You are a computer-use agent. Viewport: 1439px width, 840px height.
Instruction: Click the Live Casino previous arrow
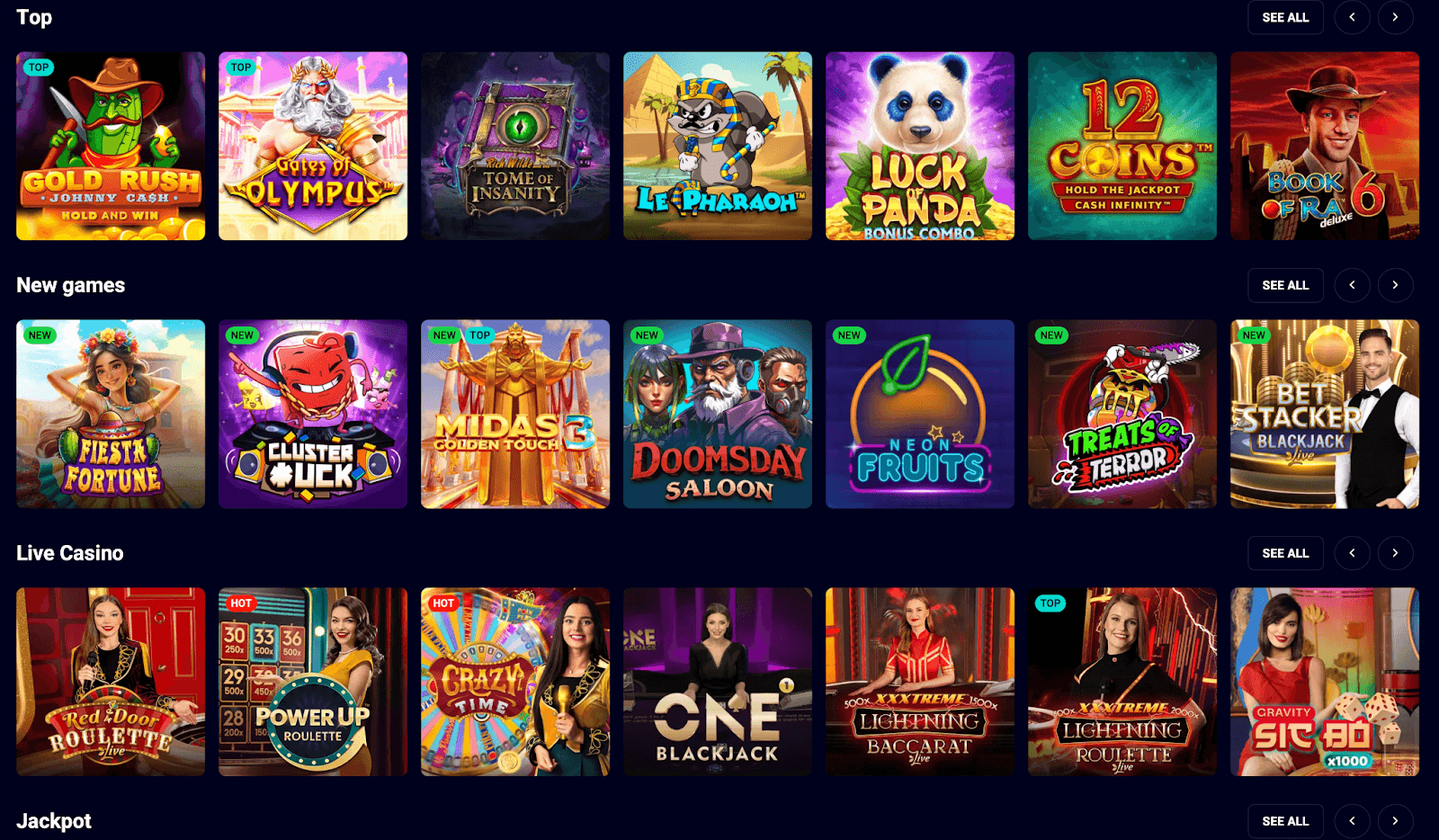(x=1352, y=553)
